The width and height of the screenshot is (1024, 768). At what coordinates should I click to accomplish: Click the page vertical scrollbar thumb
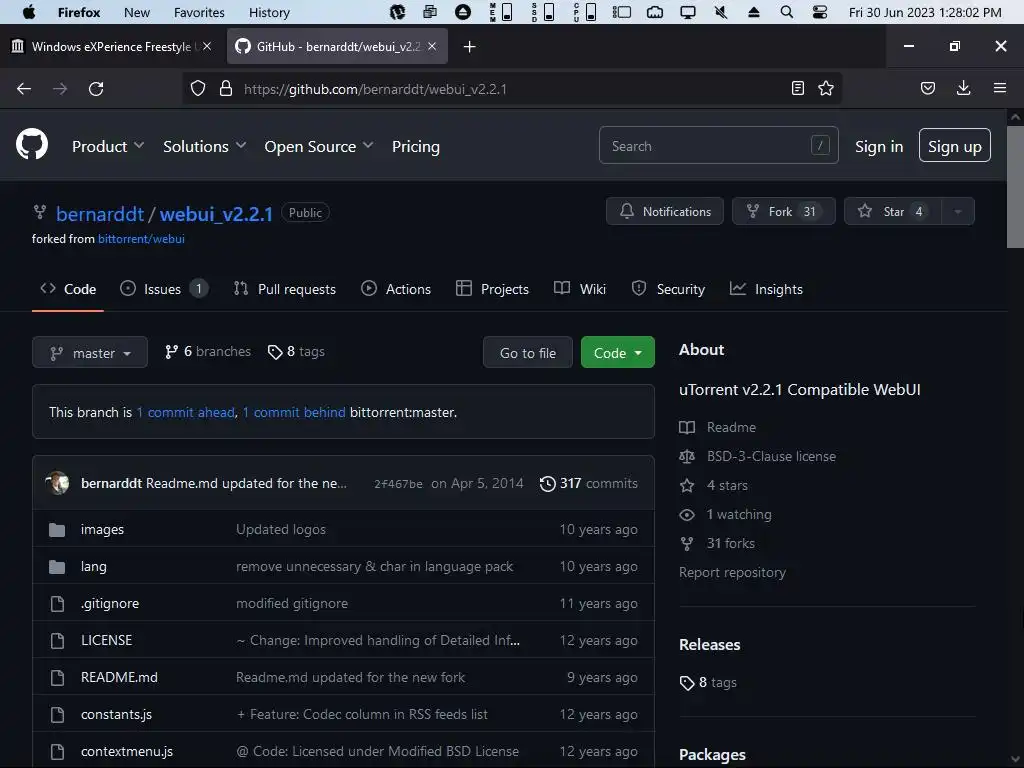[x=1015, y=187]
